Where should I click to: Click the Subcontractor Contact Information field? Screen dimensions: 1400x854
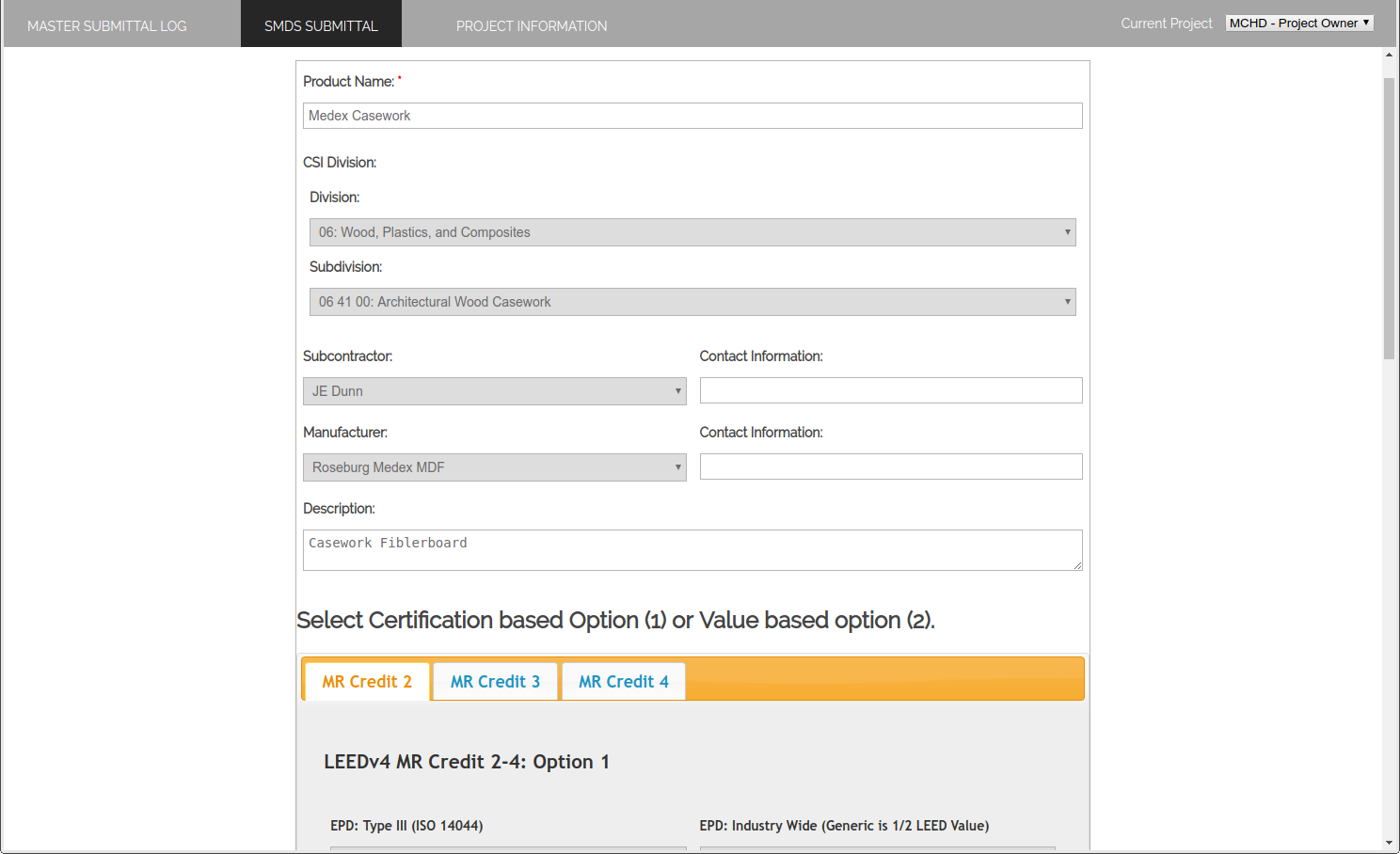pyautogui.click(x=891, y=390)
